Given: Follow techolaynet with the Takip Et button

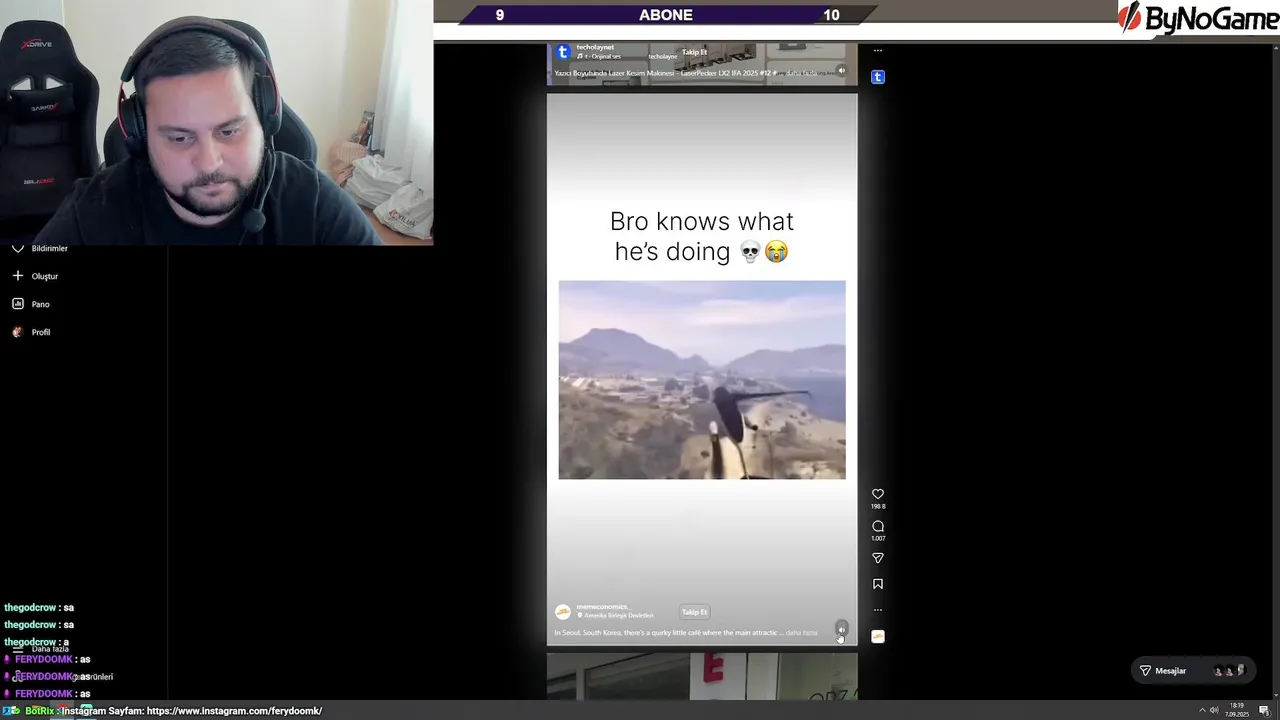Looking at the screenshot, I should point(694,52).
